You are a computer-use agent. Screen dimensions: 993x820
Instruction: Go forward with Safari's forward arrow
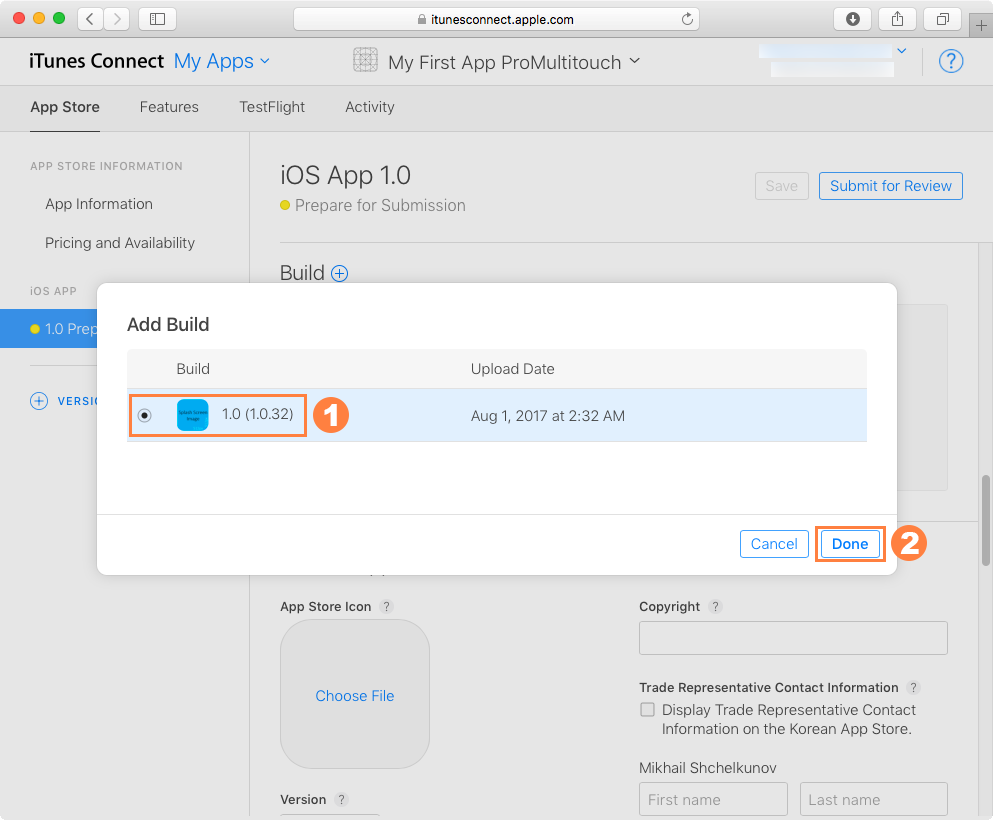click(117, 19)
